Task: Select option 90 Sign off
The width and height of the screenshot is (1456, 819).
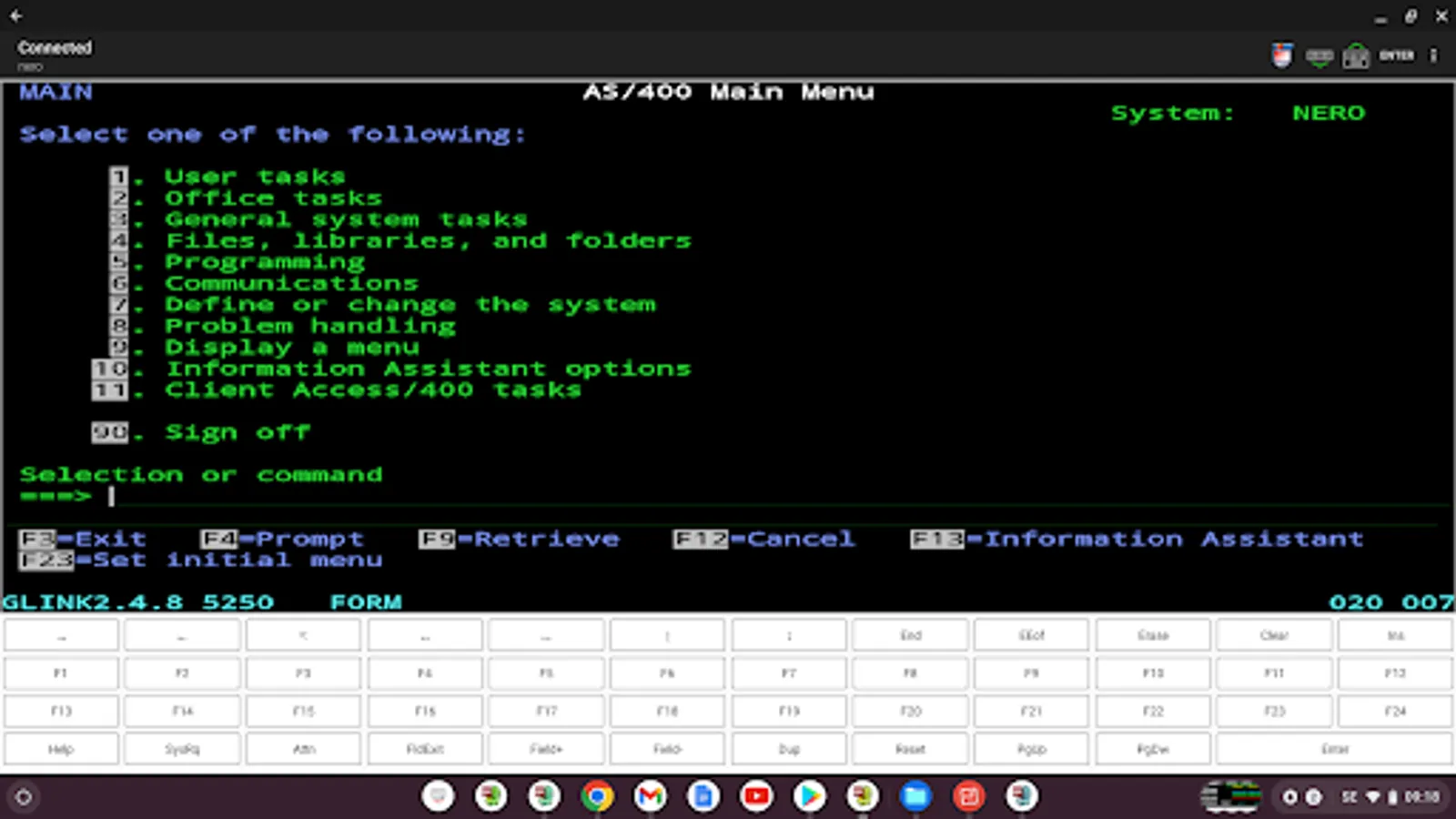Action: pyautogui.click(x=200, y=432)
